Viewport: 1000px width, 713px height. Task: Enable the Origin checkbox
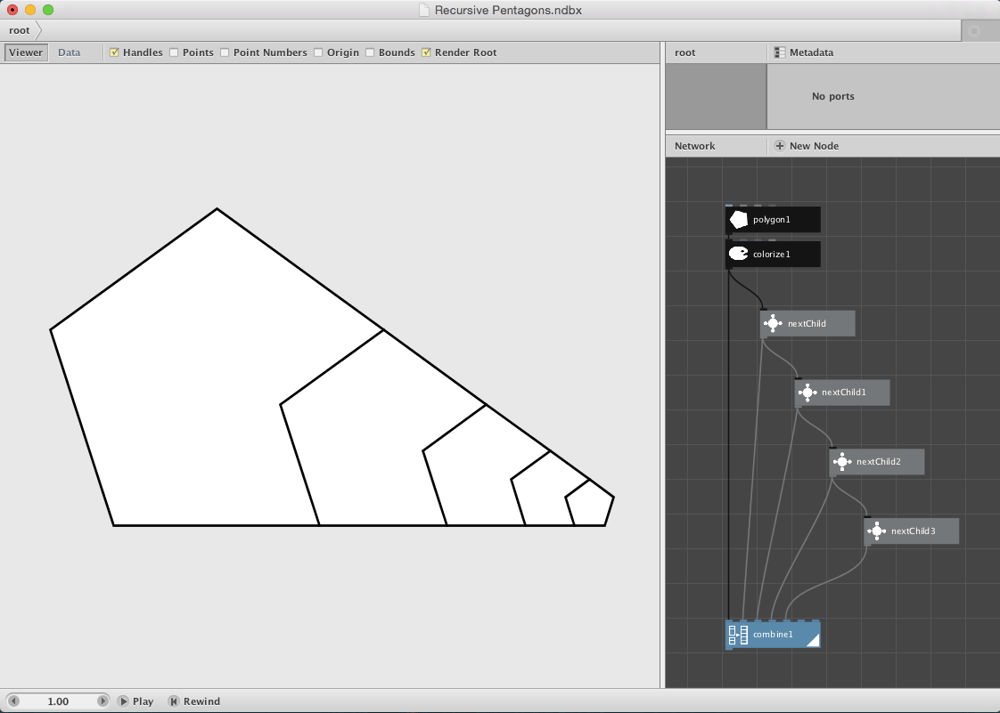point(318,52)
